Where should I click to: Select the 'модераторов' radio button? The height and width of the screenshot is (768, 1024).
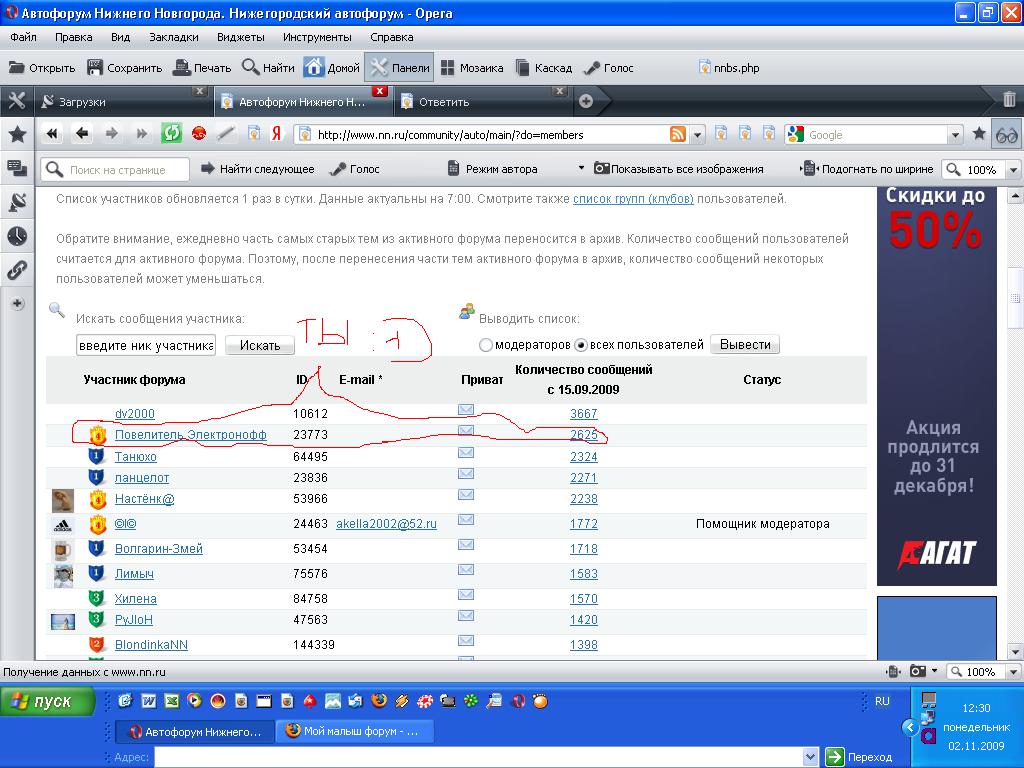(x=486, y=345)
